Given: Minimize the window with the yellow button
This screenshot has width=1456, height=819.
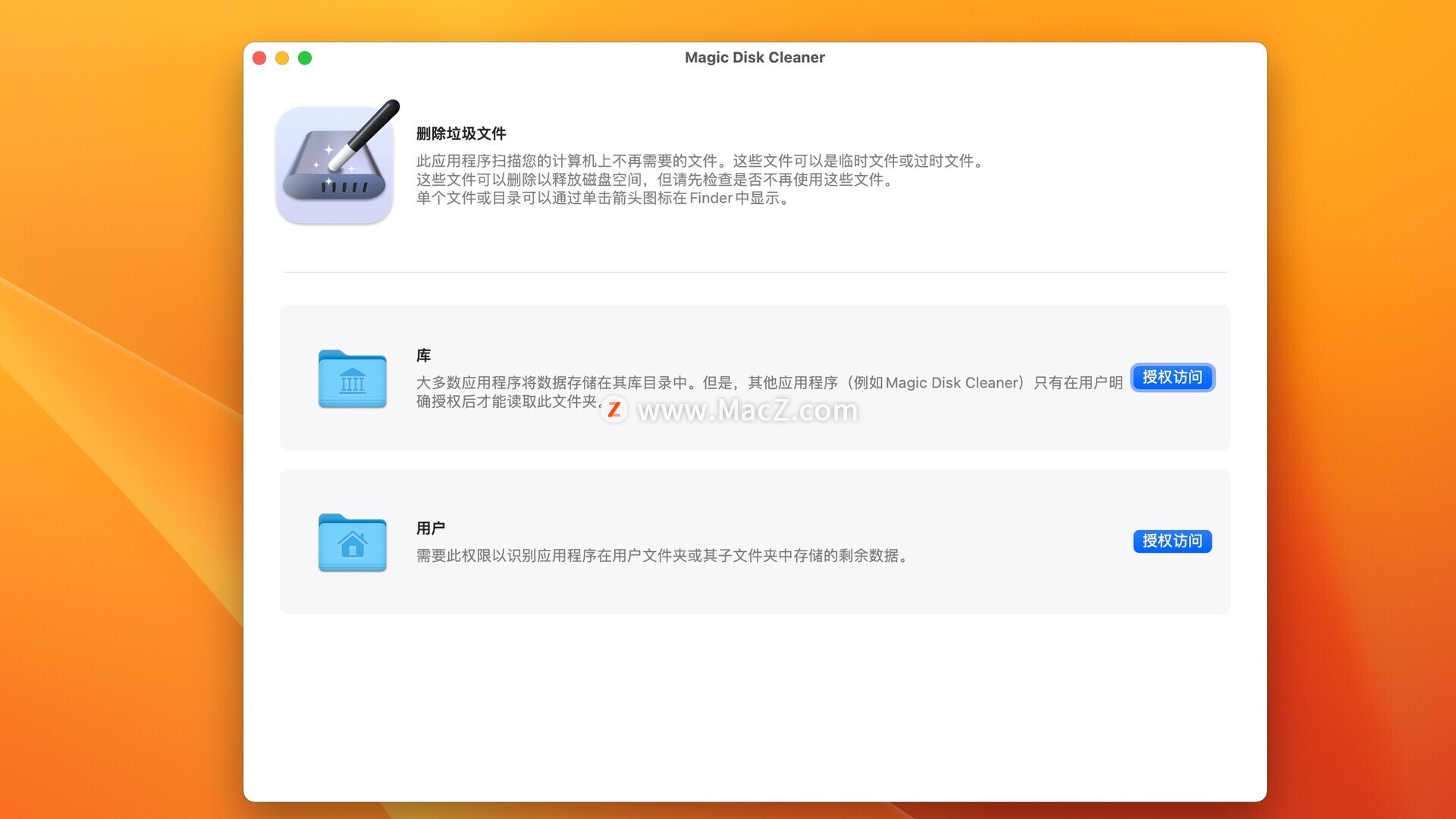Looking at the screenshot, I should coord(282,58).
